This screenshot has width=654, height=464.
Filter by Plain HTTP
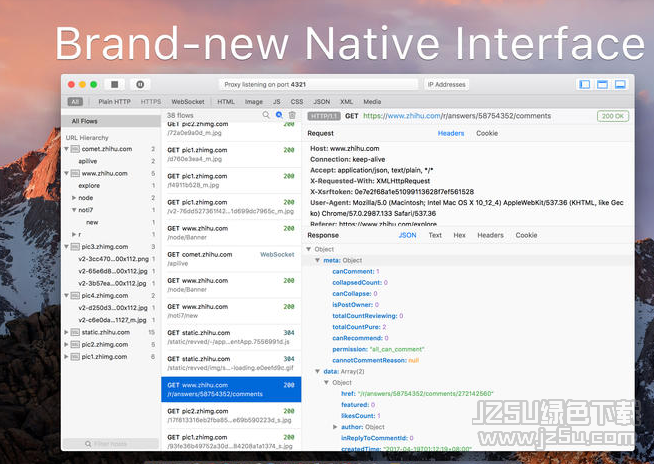point(114,101)
